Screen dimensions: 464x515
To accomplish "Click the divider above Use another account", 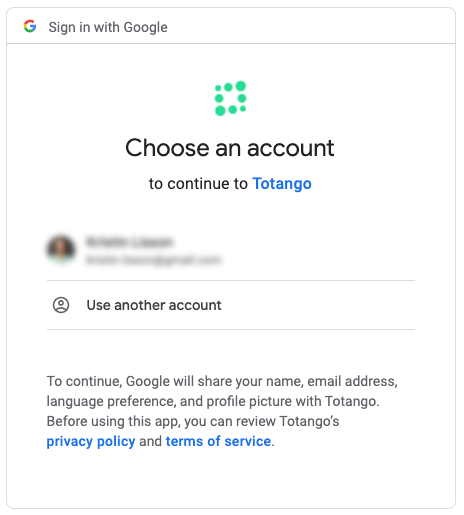I will click(x=231, y=281).
